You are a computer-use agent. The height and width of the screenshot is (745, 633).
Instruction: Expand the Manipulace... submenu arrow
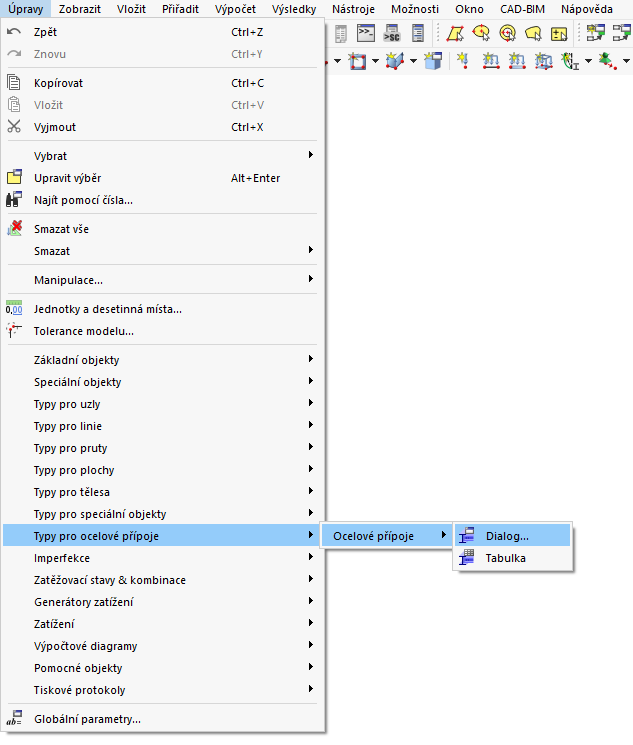(x=311, y=279)
